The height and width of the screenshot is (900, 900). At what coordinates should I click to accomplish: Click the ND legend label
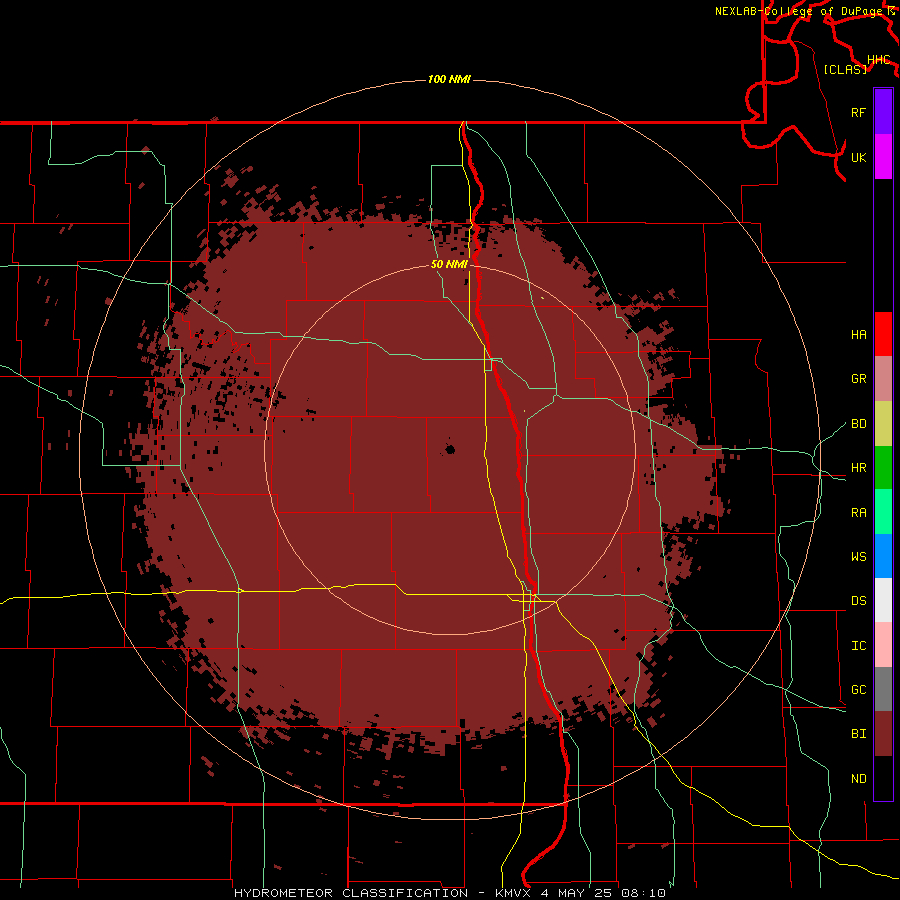click(x=858, y=779)
